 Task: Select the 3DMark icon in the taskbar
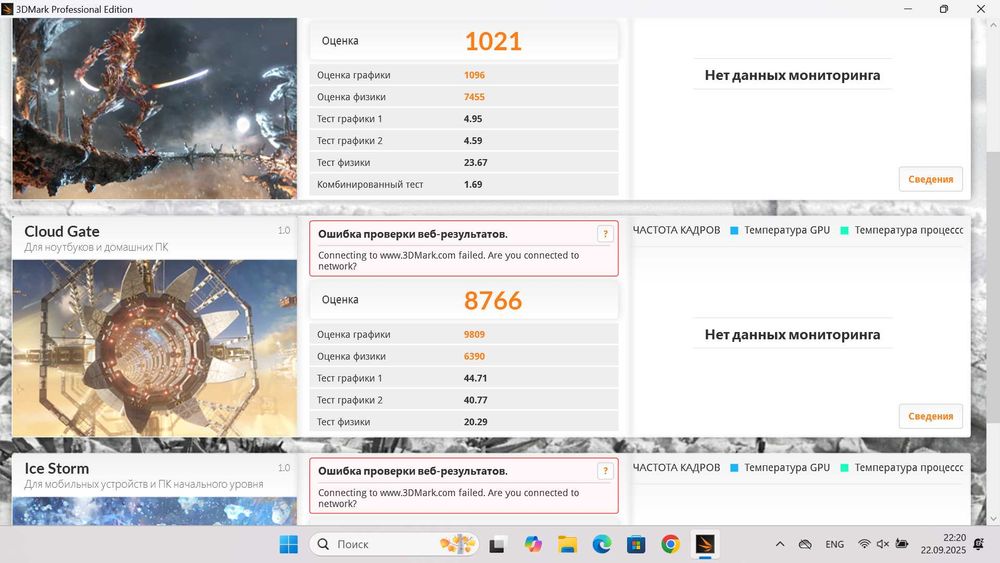click(705, 544)
